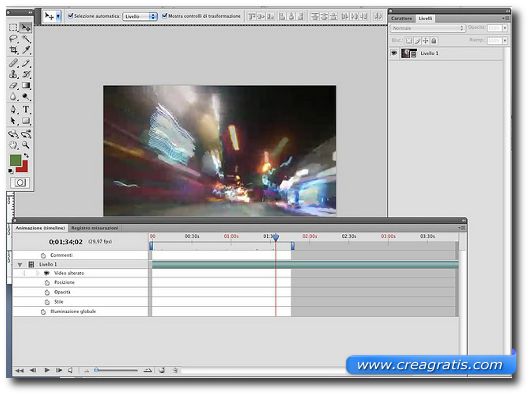Step forward to the next frame
The width and height of the screenshot is (530, 396).
59,370
